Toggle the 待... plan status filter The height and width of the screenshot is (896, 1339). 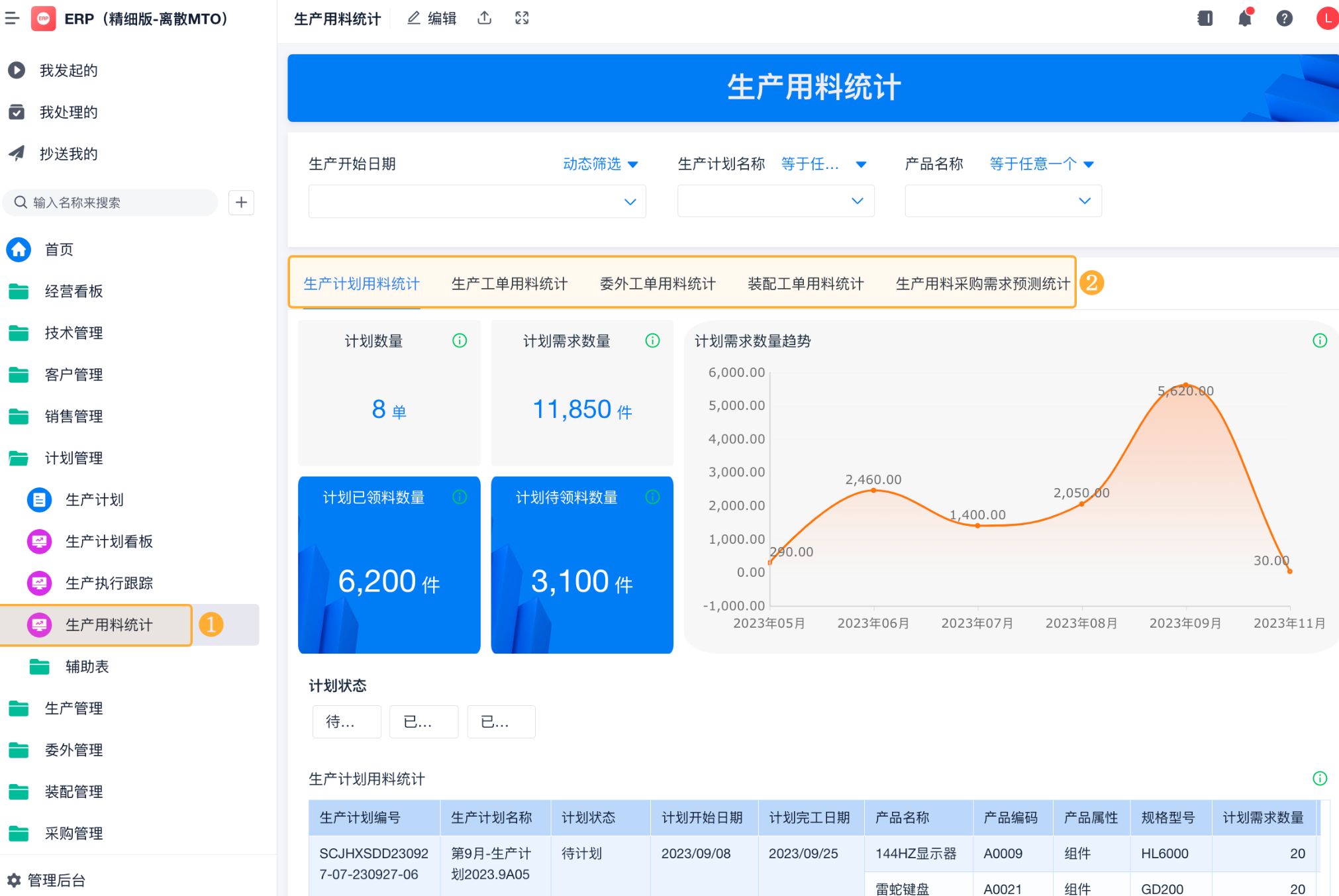point(346,721)
